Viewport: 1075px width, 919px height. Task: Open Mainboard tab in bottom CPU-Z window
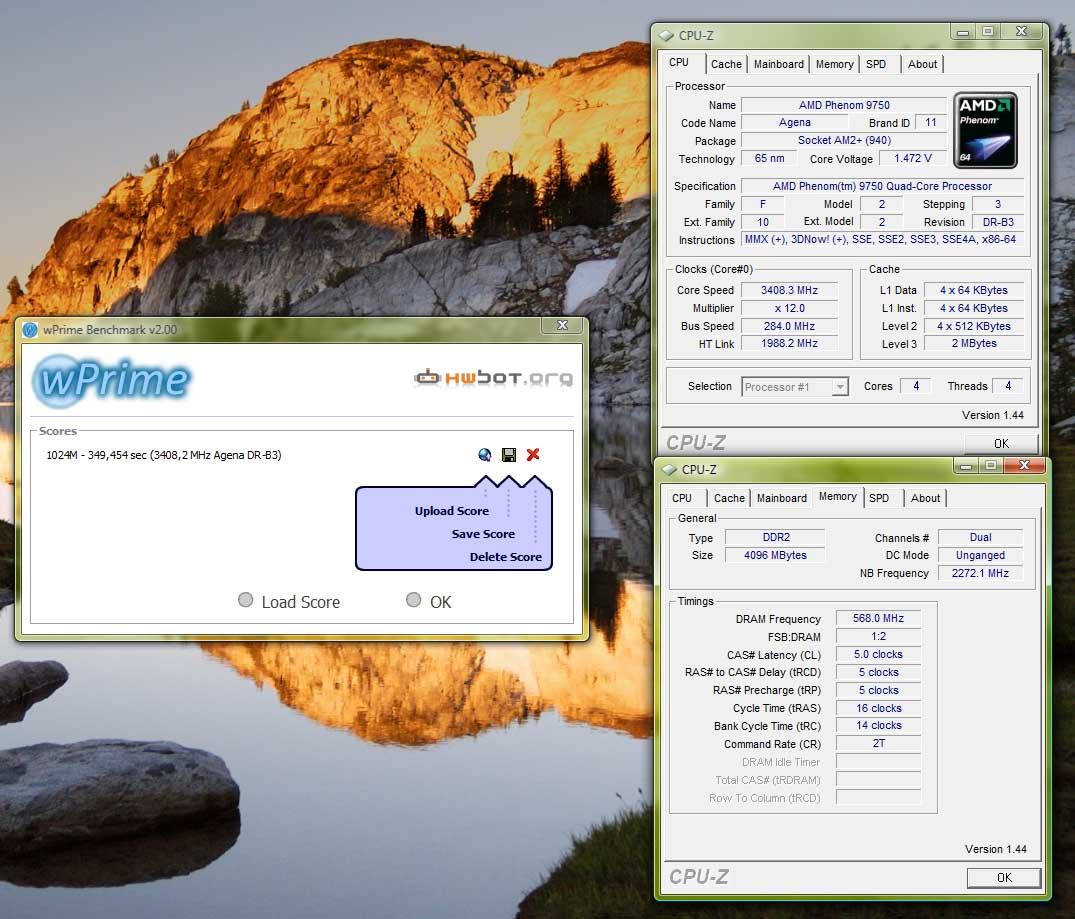(782, 498)
